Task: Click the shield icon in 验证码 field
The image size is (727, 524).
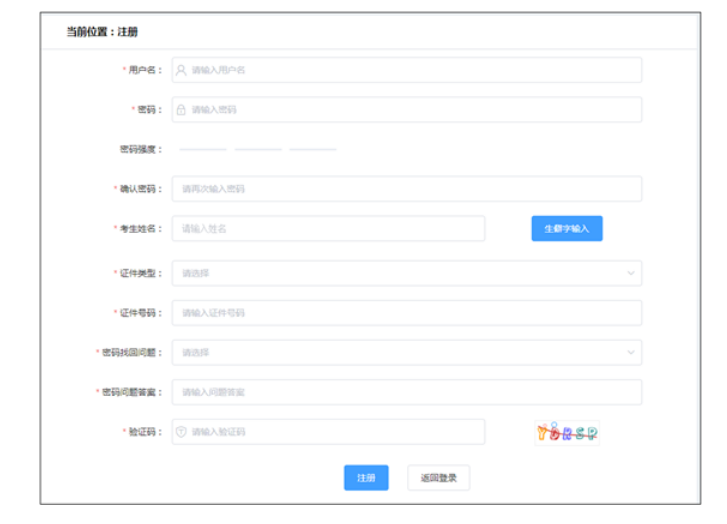Action: tap(181, 432)
